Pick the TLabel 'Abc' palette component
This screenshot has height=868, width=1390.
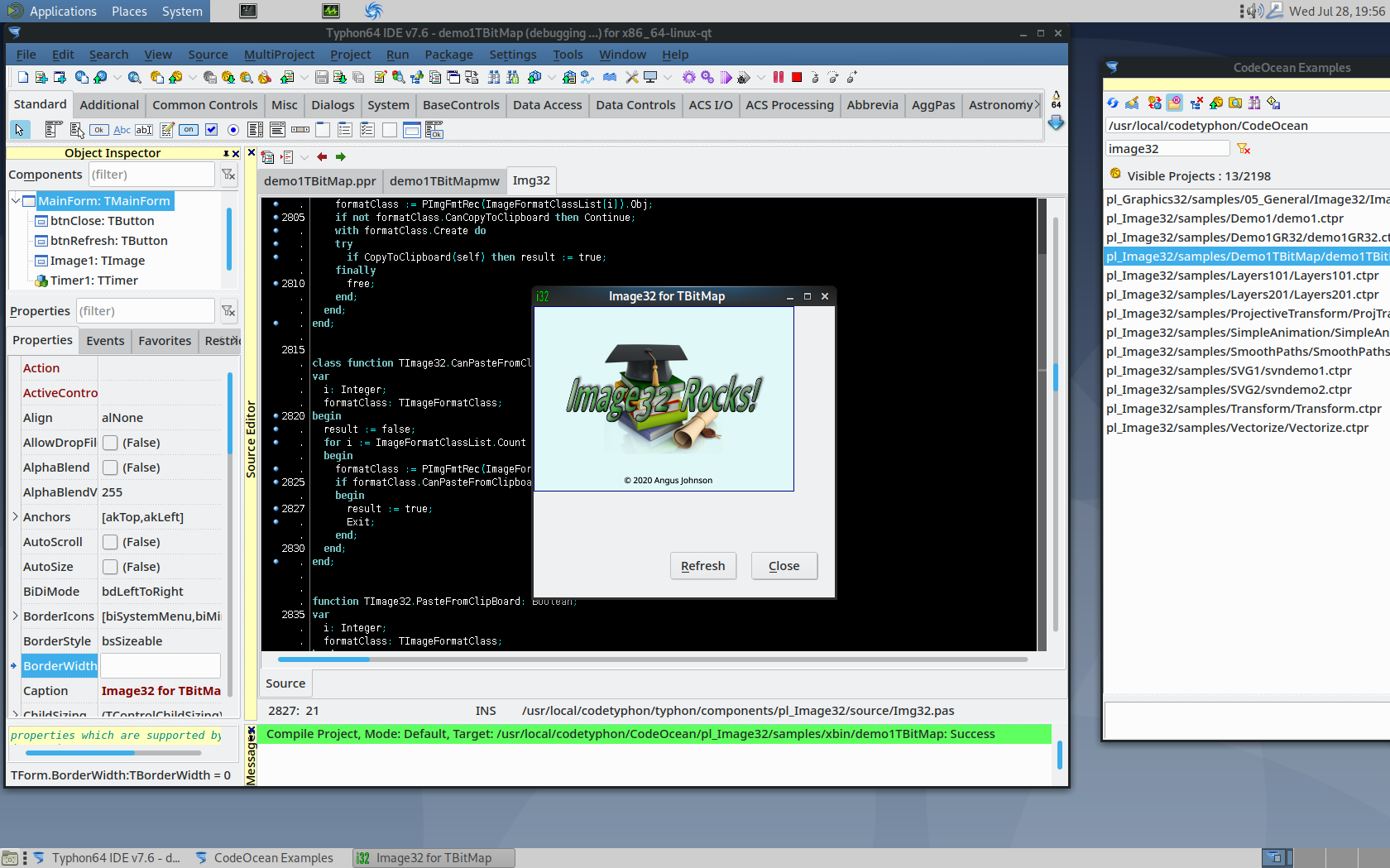click(x=122, y=130)
